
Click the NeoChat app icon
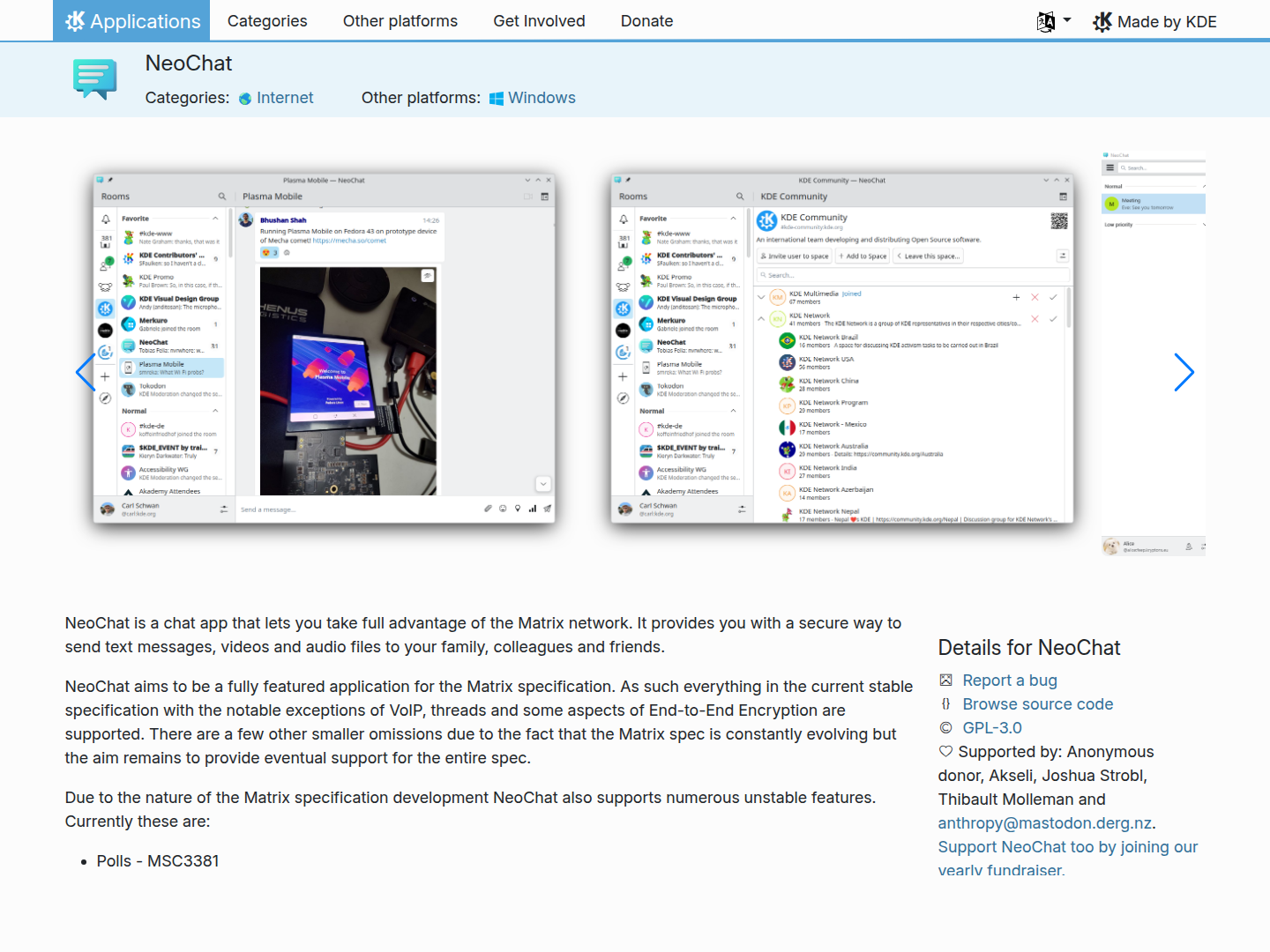(95, 79)
